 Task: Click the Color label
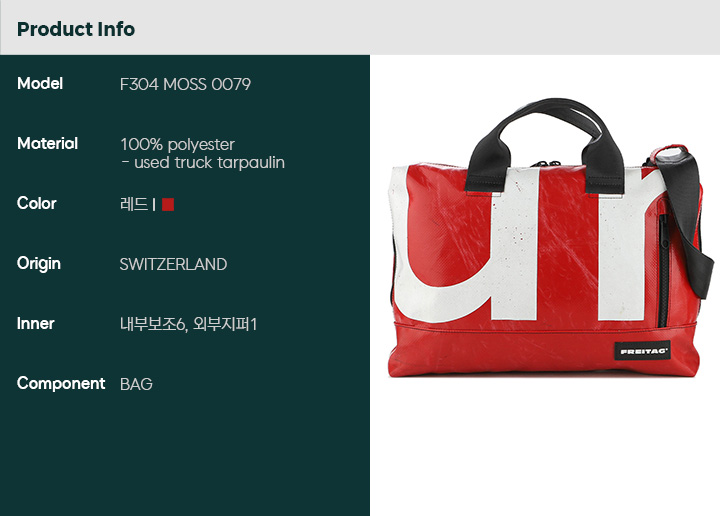pos(37,203)
